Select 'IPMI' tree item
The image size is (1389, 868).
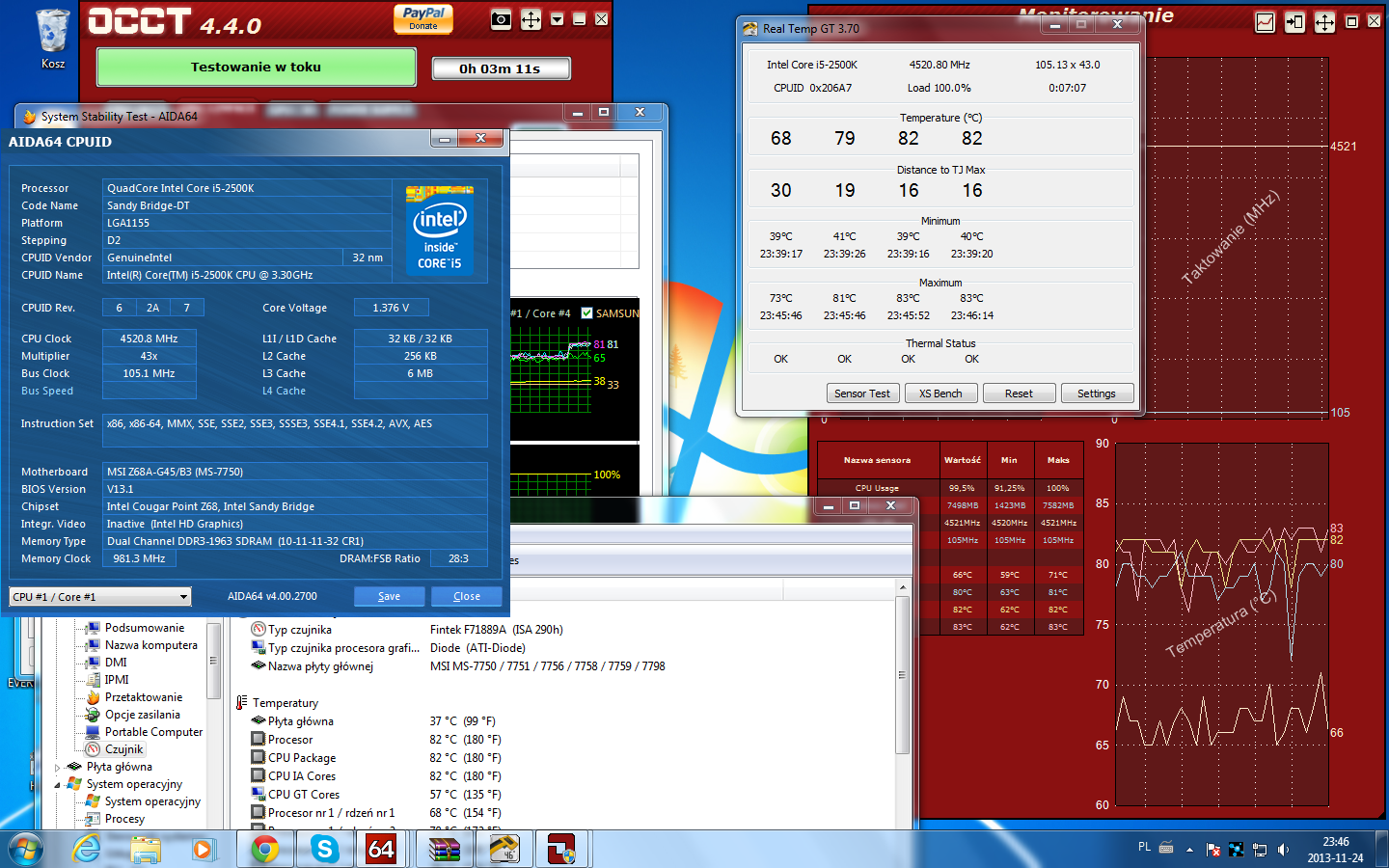(117, 680)
